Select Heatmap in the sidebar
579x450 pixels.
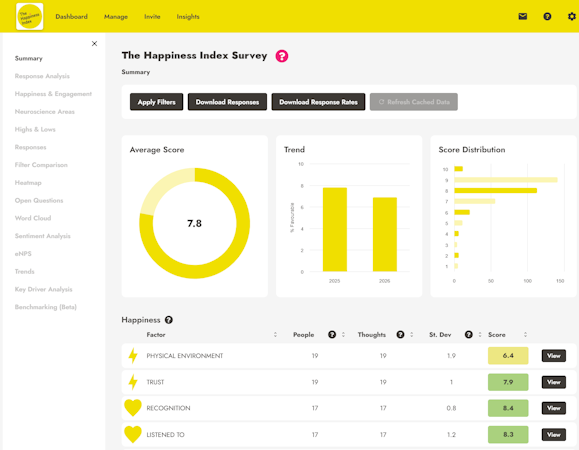click(x=28, y=183)
